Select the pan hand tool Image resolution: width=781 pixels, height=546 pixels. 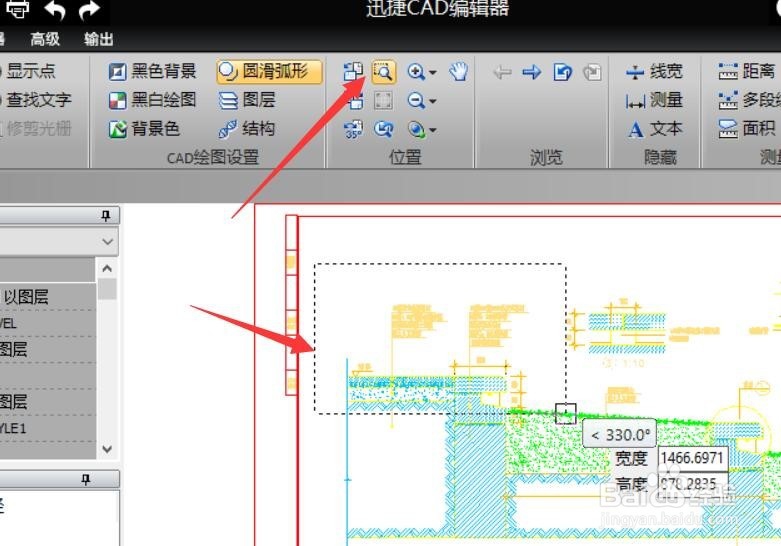tap(458, 72)
